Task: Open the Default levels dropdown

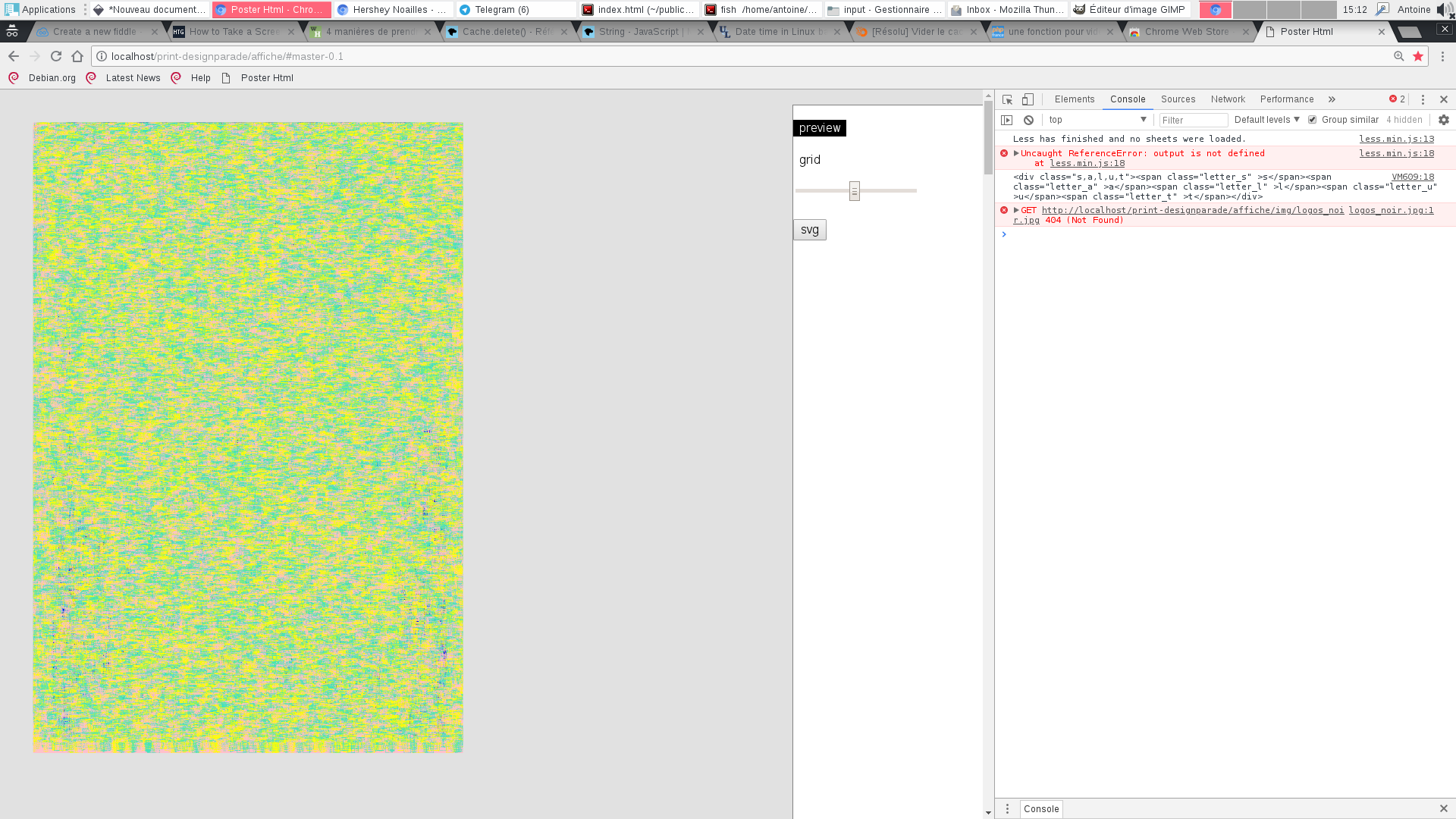Action: point(1266,120)
